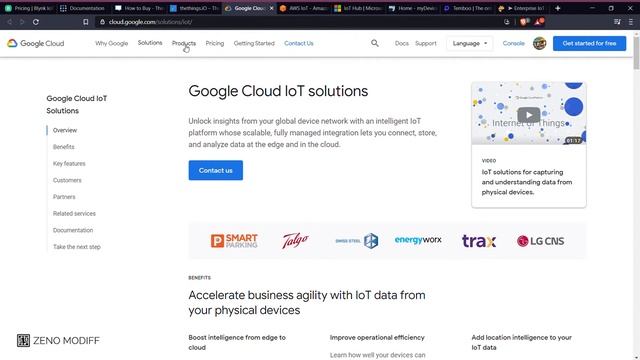Go to the Console
This screenshot has height=360, width=640.
513,43
